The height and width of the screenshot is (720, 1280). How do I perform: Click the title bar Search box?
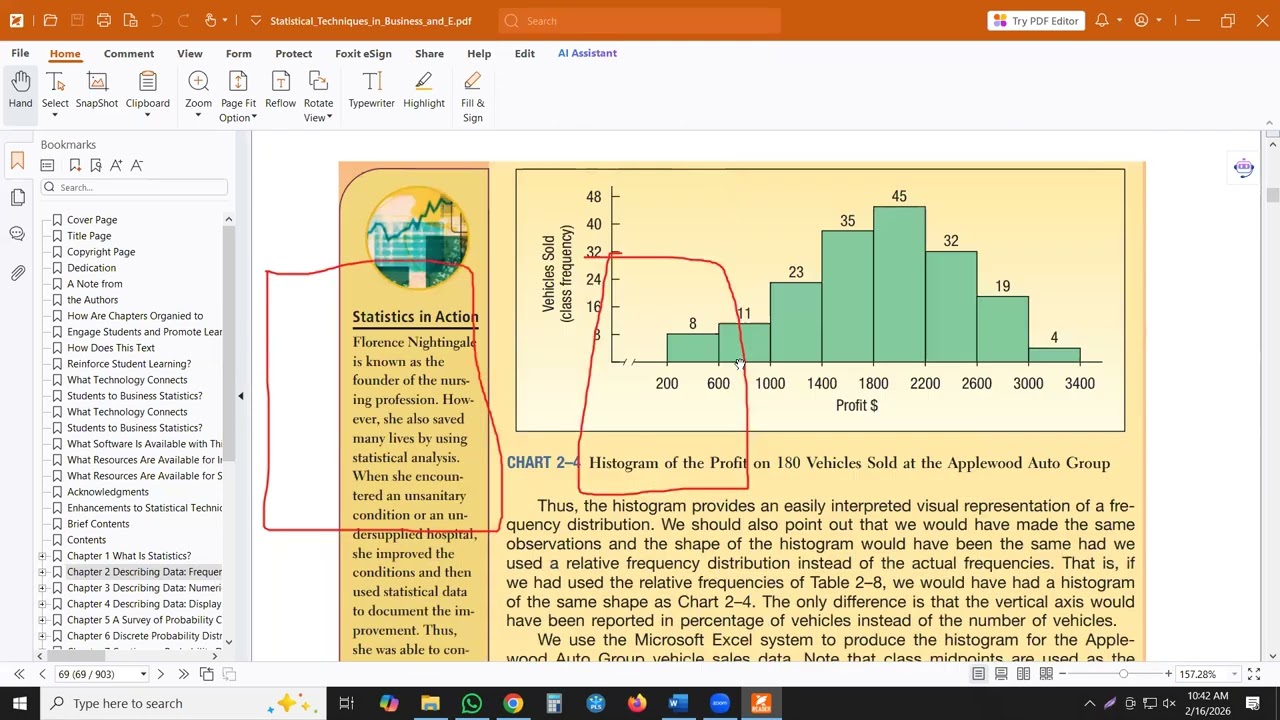640,20
